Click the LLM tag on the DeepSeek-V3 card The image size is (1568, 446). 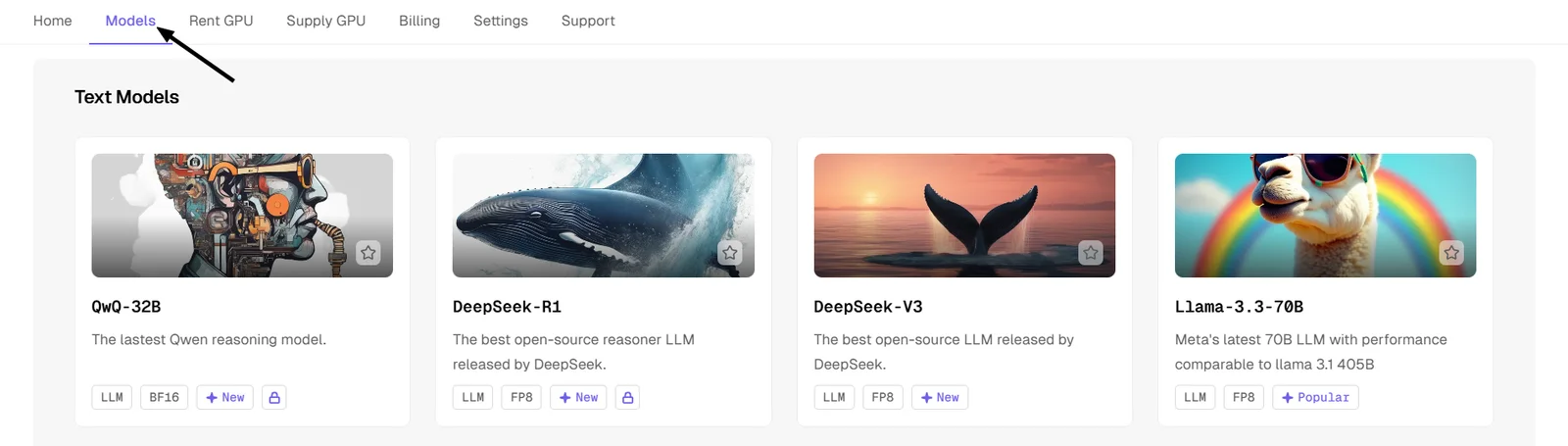(834, 397)
